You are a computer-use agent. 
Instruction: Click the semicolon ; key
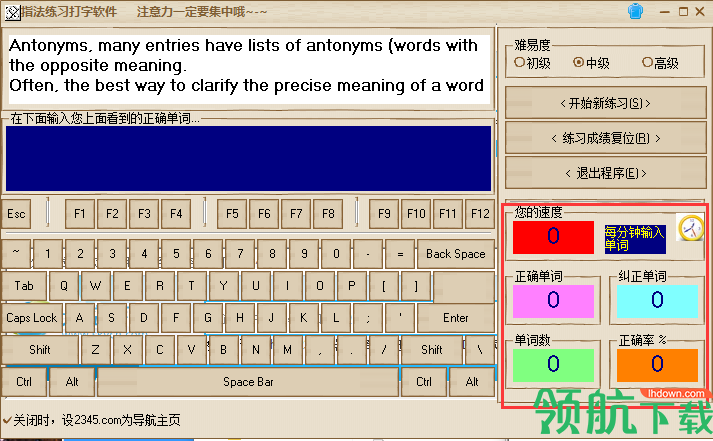368,318
